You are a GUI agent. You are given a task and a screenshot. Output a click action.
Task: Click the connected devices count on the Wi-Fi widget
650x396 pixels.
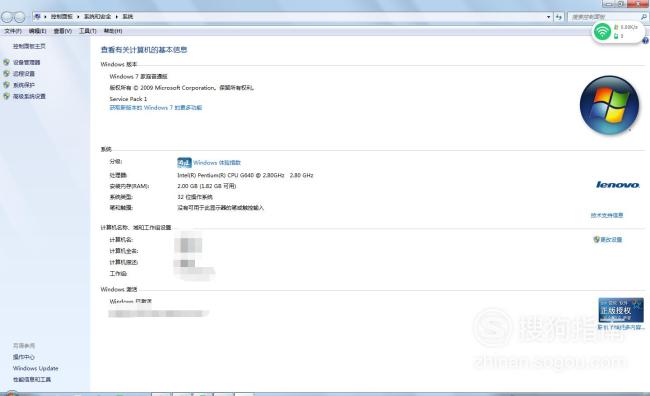(x=619, y=36)
